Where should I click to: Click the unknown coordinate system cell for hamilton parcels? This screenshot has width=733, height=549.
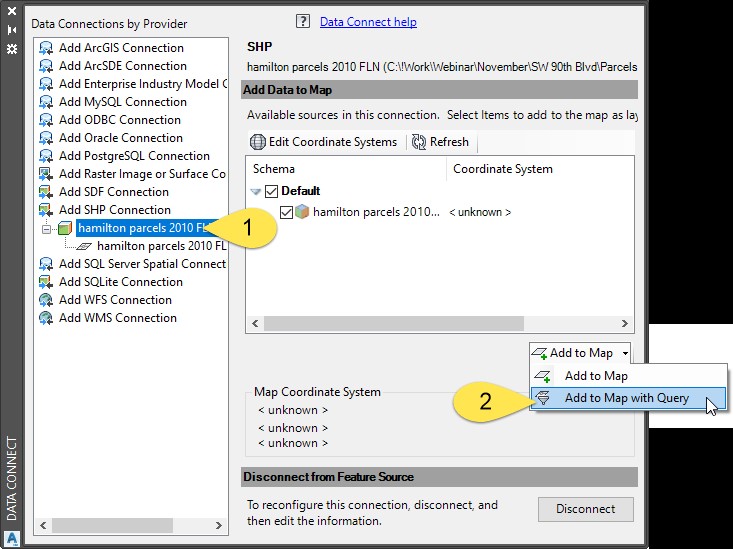coord(480,212)
